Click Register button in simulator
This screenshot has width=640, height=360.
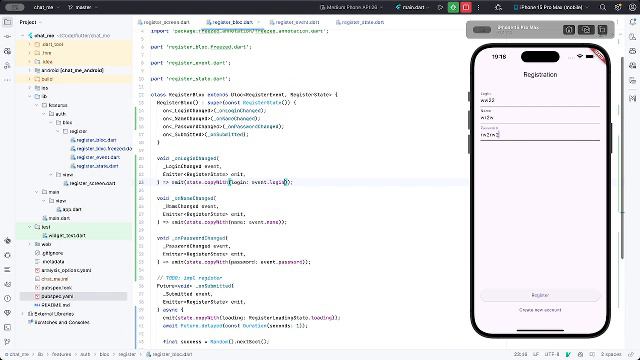(540, 295)
